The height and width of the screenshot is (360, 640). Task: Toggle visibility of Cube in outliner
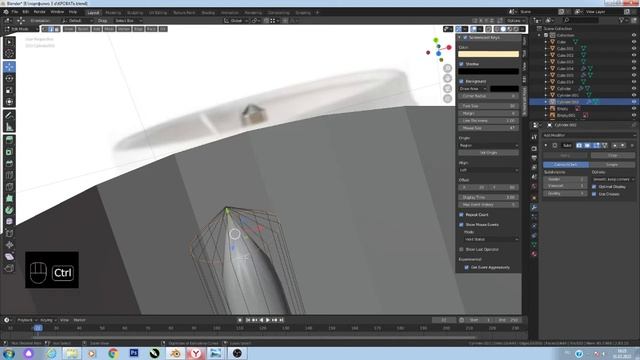[634, 42]
